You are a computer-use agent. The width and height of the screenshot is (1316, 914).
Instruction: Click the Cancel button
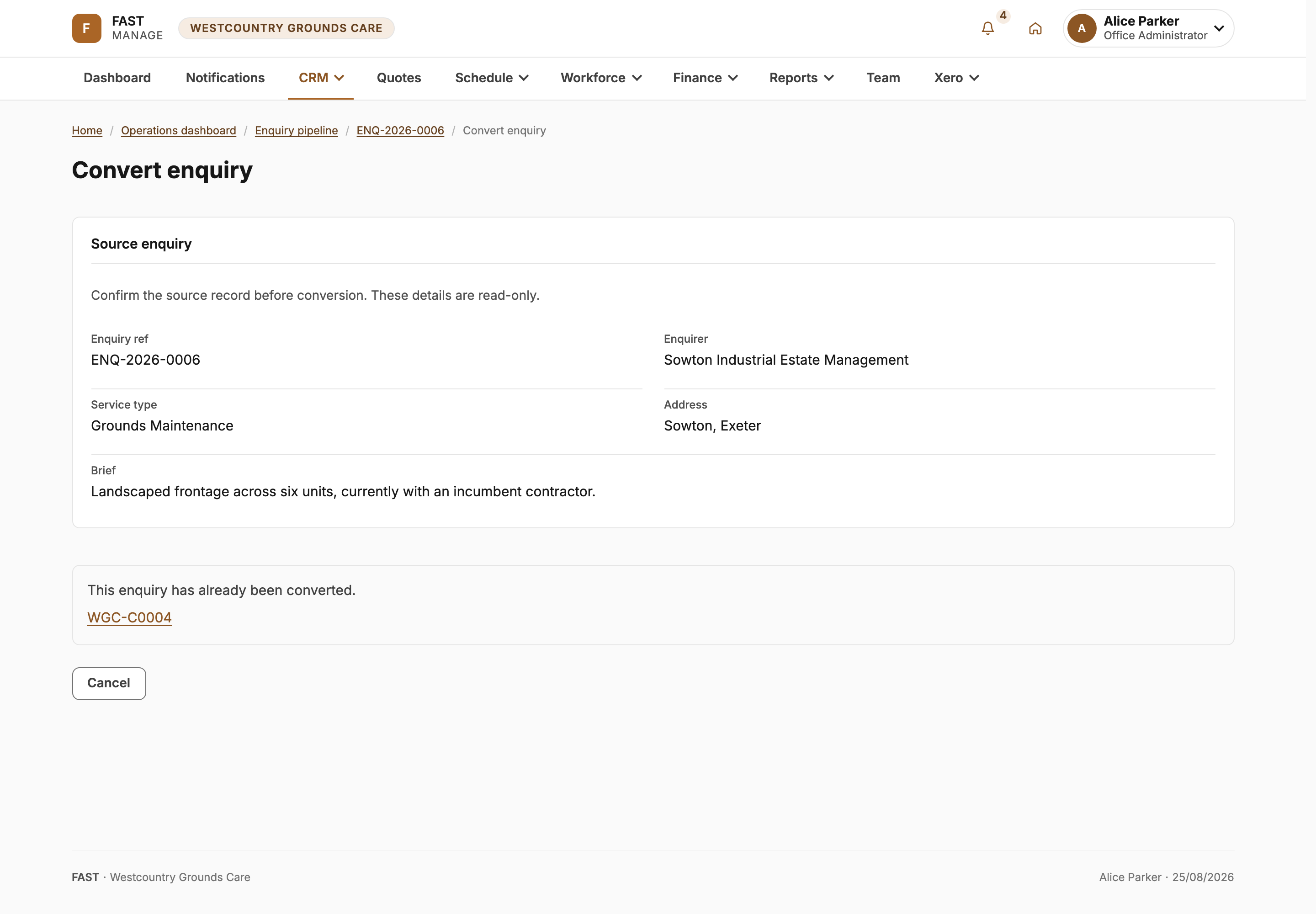coord(109,683)
